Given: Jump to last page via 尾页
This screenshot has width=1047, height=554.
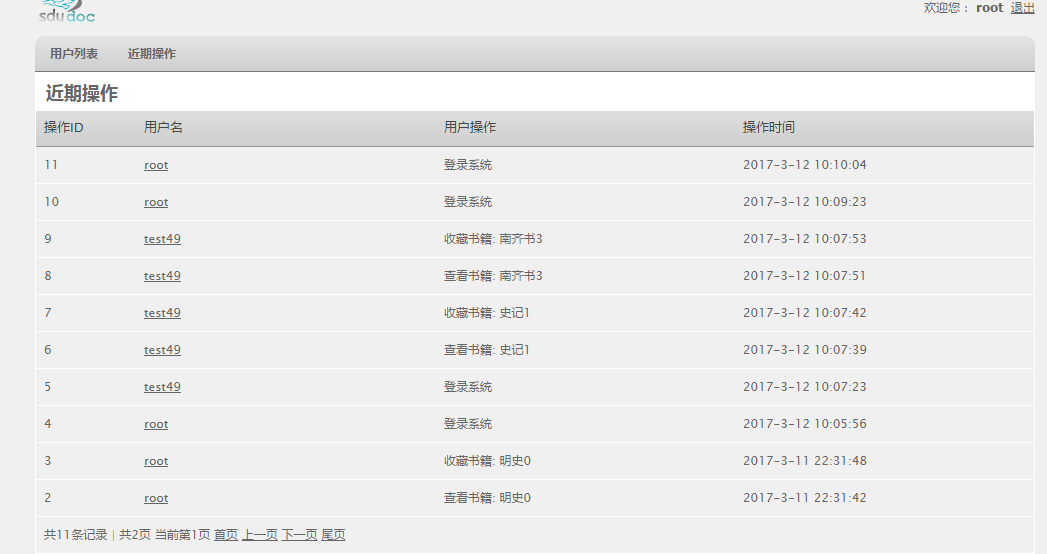Looking at the screenshot, I should point(333,535).
